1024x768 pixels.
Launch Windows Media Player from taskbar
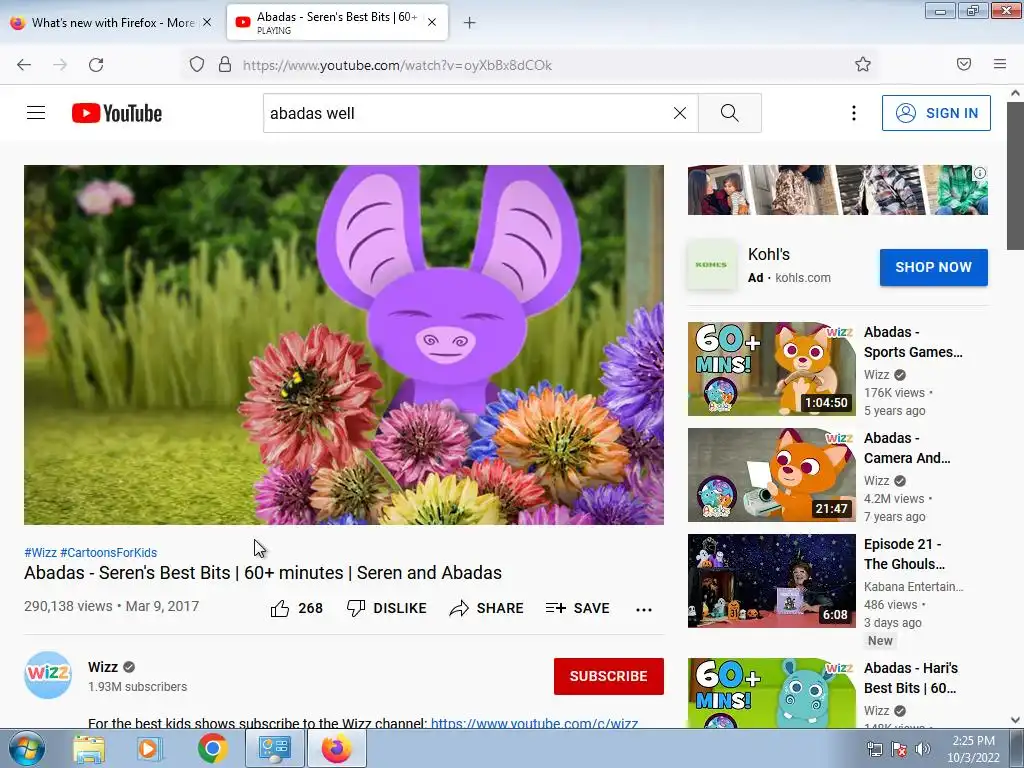(x=149, y=748)
